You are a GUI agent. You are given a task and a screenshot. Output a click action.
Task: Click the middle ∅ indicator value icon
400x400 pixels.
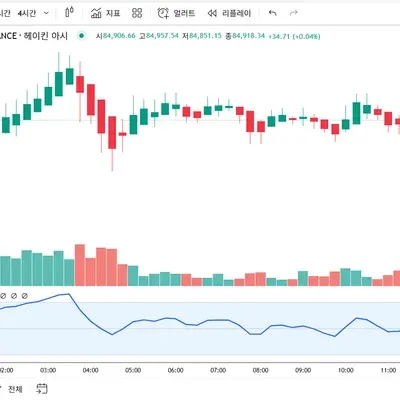pyautogui.click(x=14, y=296)
